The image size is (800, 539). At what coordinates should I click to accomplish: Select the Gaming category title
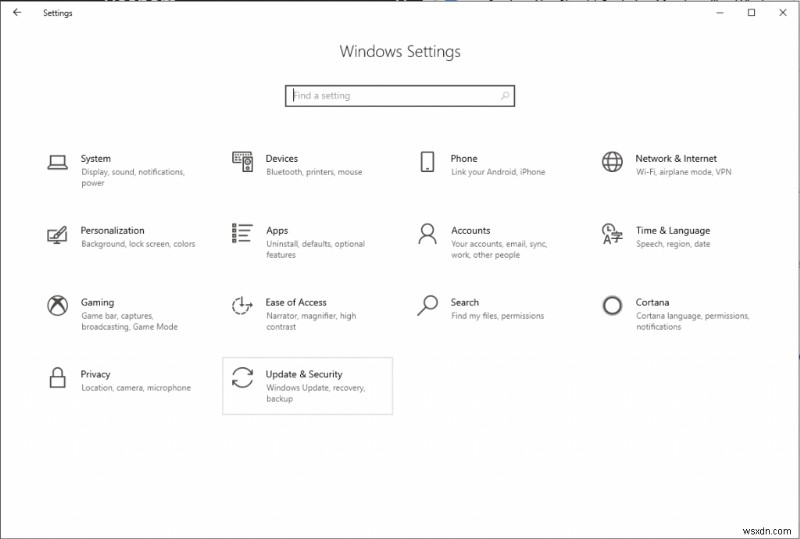(x=97, y=302)
